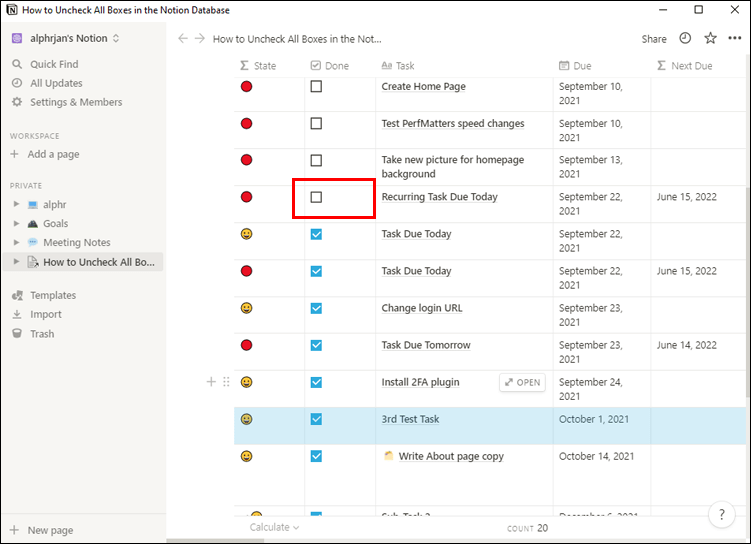Uncheck the Done box for Change login URL
The height and width of the screenshot is (544, 751).
click(x=316, y=308)
